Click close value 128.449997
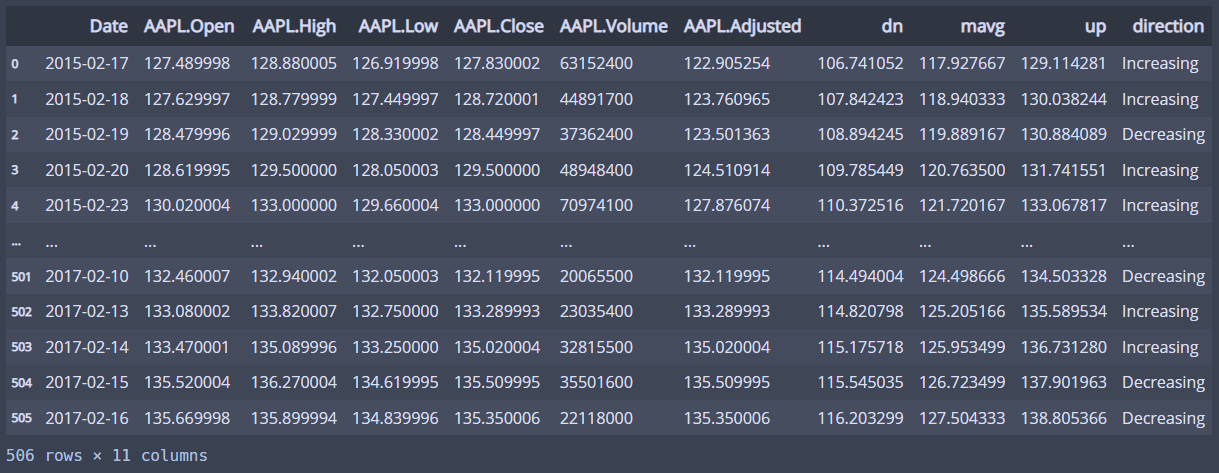 (497, 134)
